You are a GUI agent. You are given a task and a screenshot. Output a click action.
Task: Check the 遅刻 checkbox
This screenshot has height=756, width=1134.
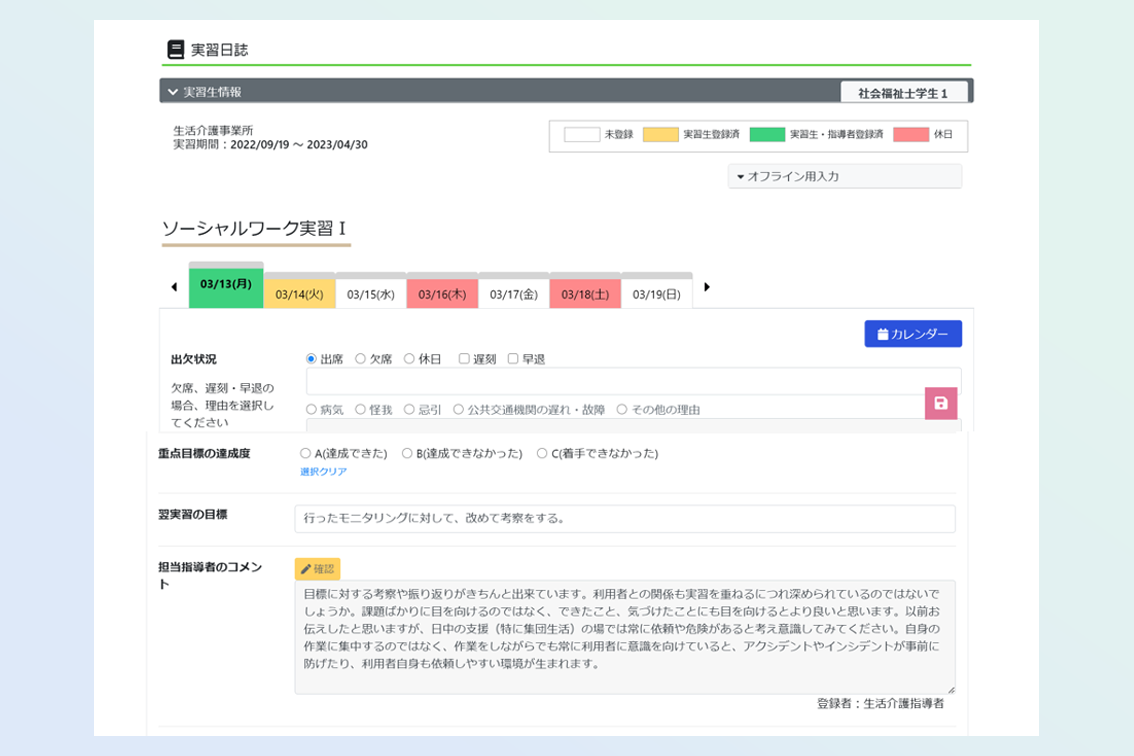pos(464,359)
